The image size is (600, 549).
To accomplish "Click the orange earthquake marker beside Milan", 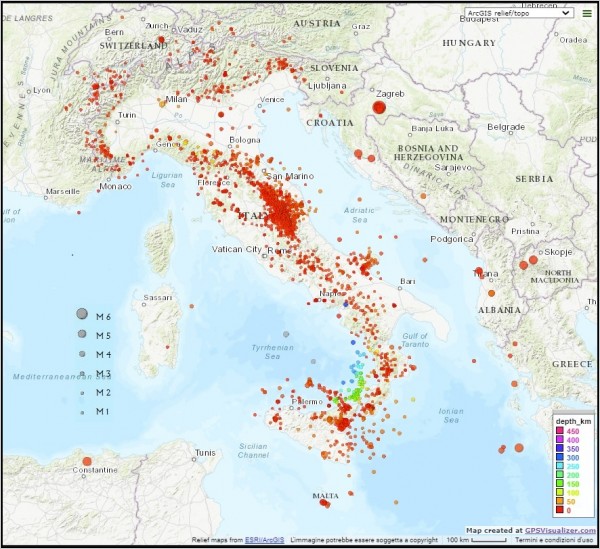I will coord(162,103).
